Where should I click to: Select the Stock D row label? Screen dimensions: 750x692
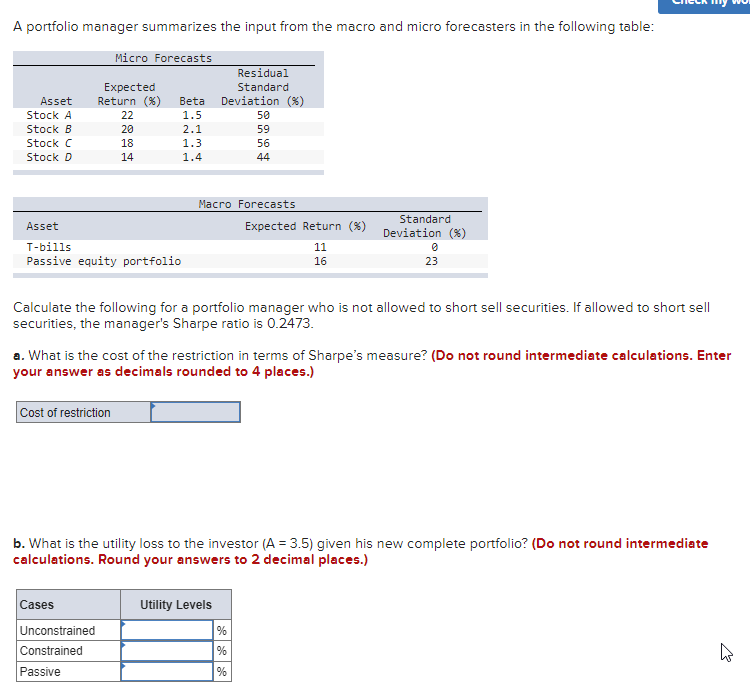tap(49, 157)
